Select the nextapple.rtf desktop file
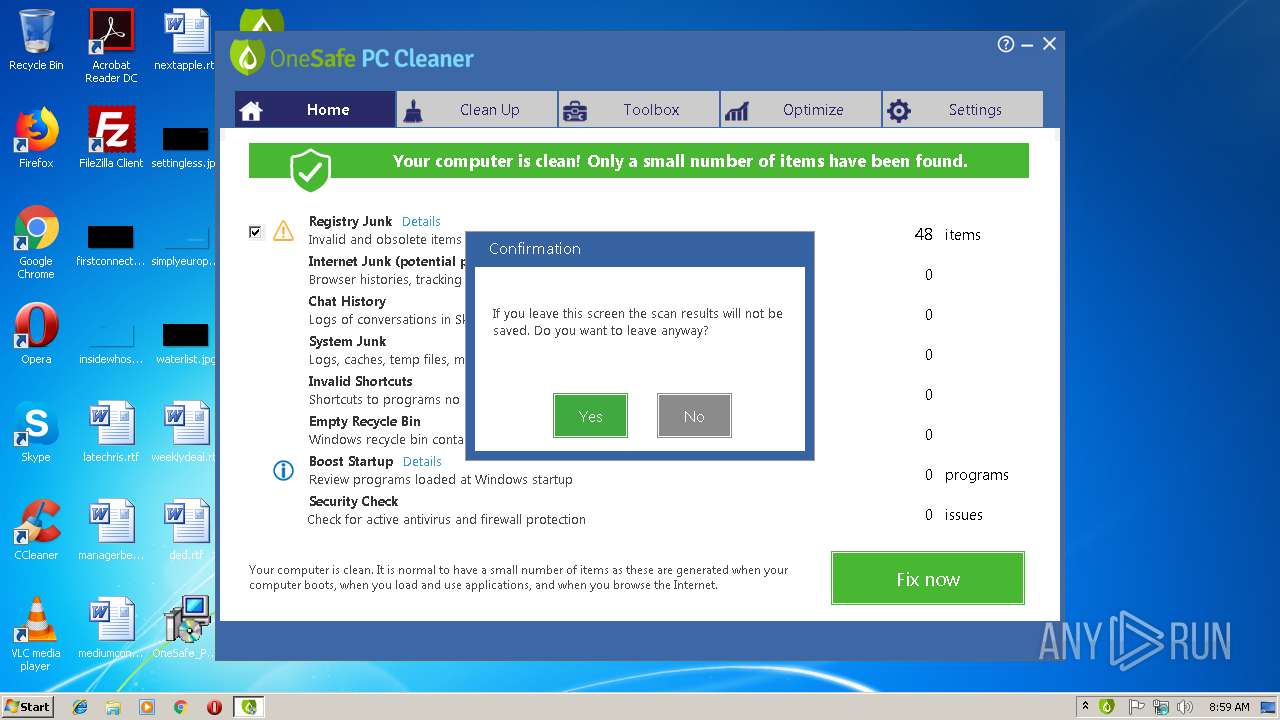1280x720 pixels. click(185, 40)
